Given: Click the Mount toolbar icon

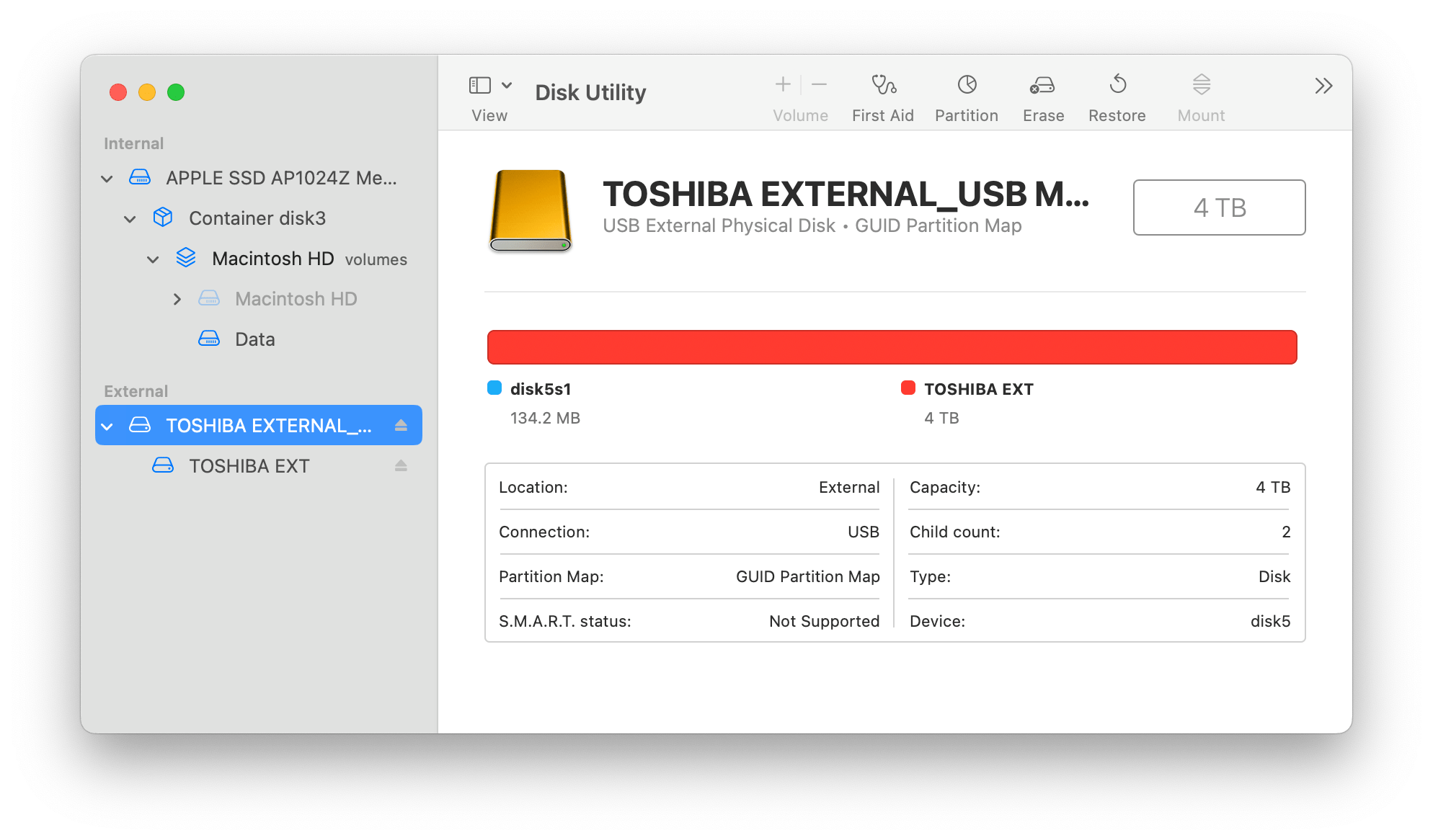Looking at the screenshot, I should 1201,84.
